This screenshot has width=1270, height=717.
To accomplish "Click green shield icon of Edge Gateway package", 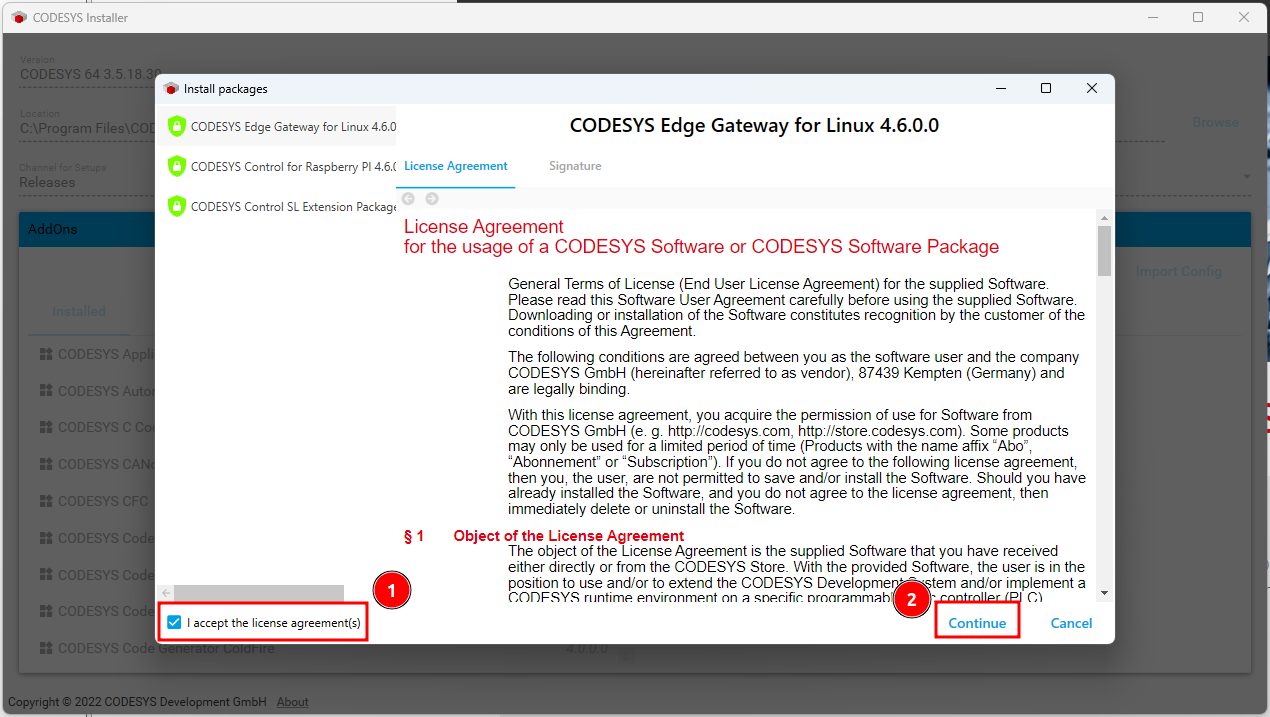I will [x=176, y=127].
